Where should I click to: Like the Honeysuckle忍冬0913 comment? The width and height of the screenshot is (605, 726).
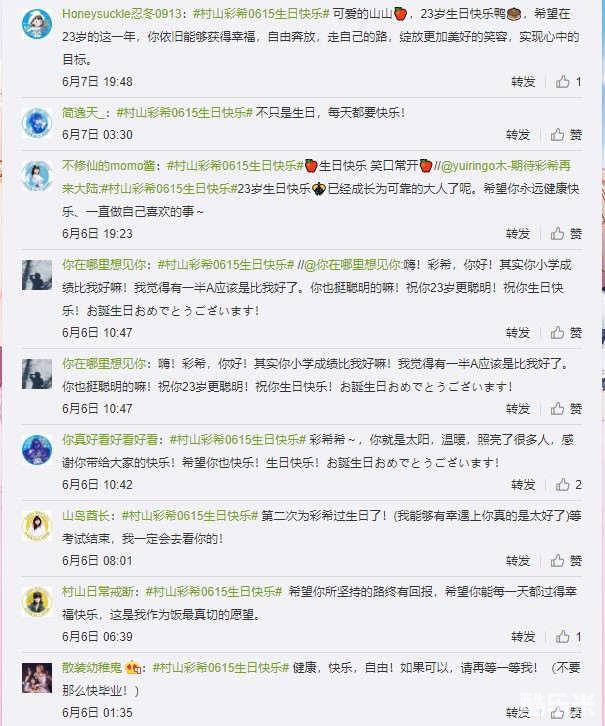point(568,82)
